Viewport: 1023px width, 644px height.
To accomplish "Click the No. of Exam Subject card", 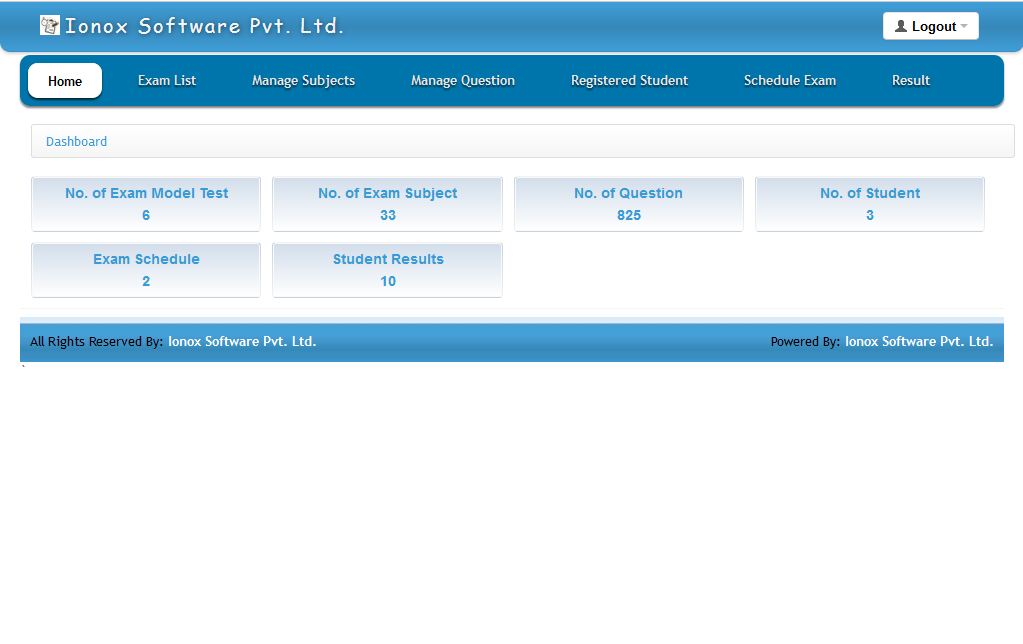I will click(x=387, y=203).
